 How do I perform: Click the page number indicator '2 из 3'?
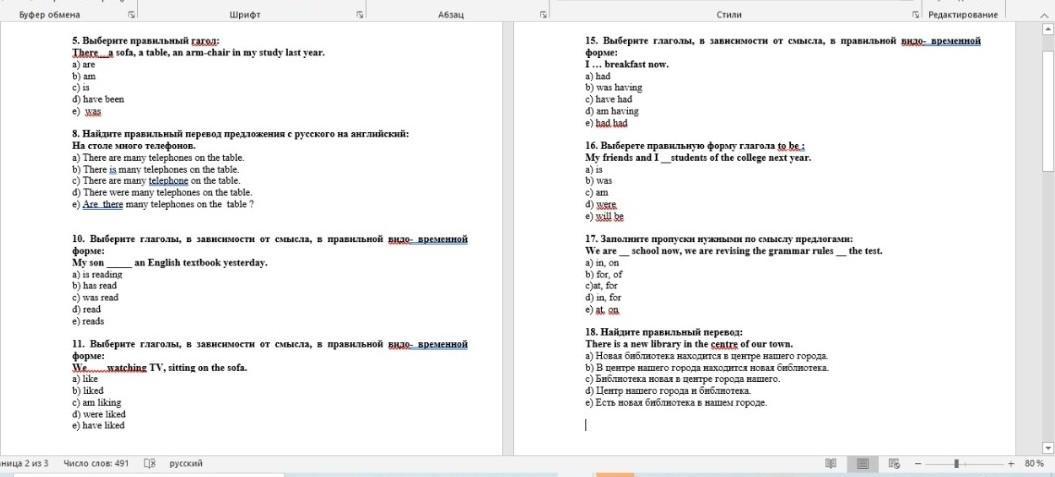tap(22, 464)
